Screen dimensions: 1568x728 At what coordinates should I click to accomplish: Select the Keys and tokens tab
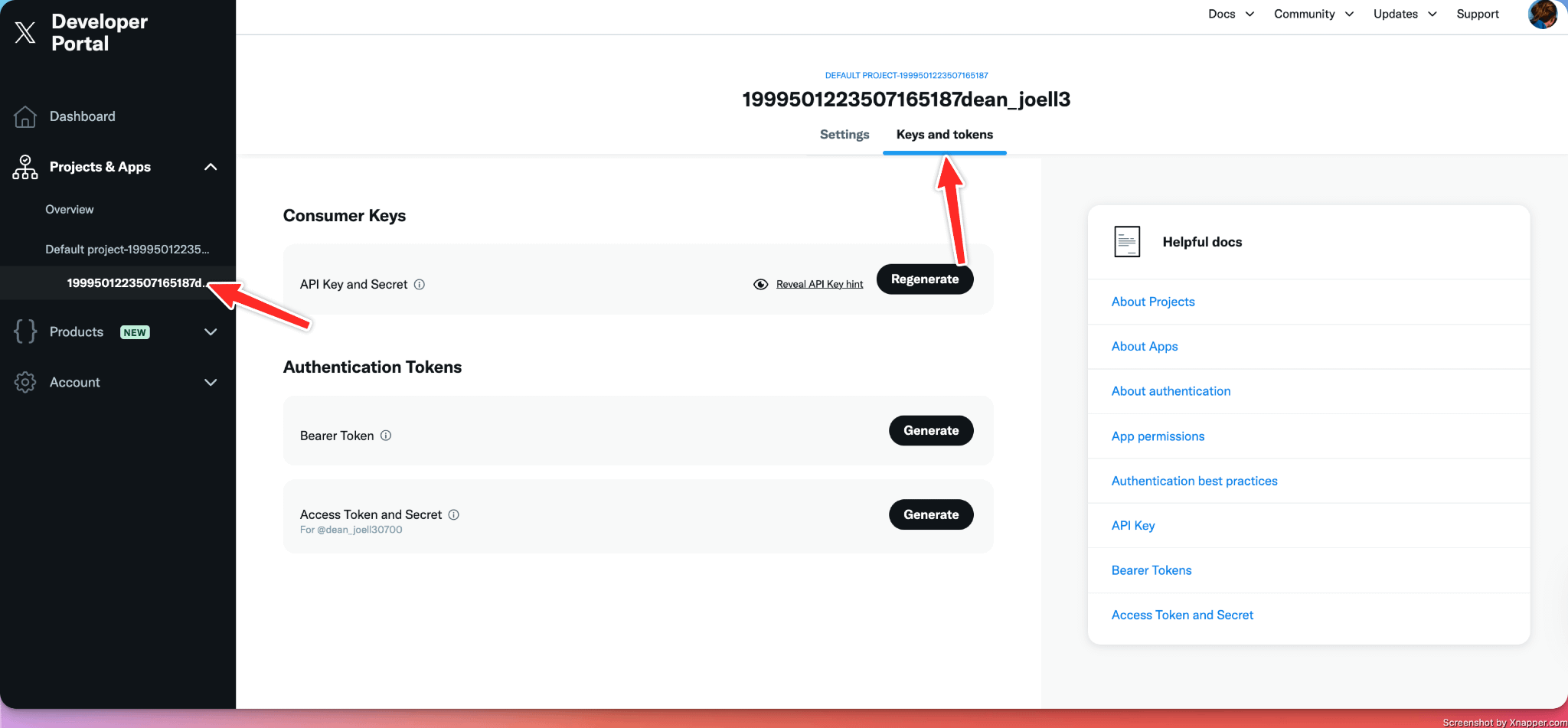pos(944,135)
